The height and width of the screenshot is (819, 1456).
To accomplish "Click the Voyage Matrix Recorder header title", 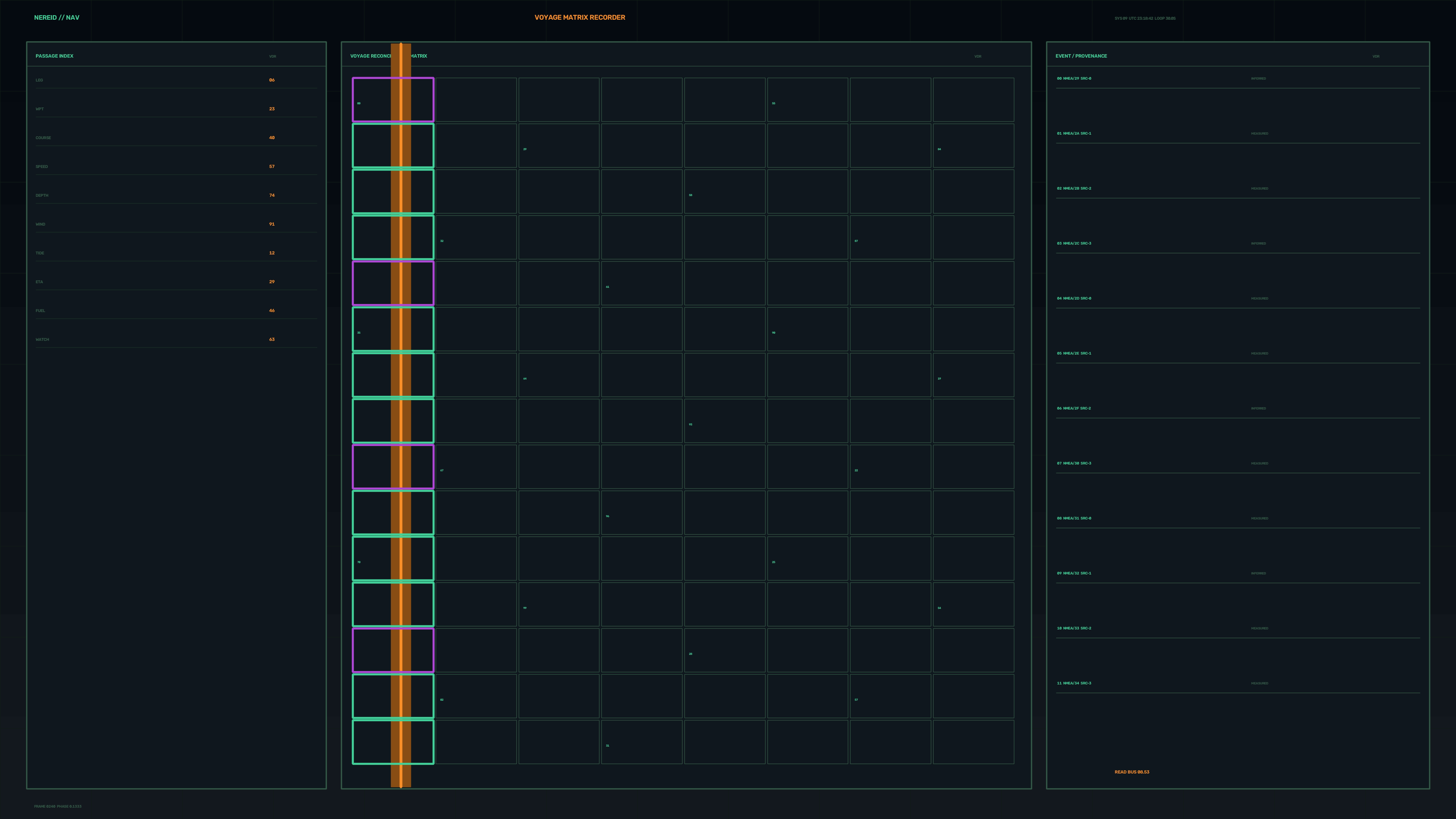I will tap(579, 17).
